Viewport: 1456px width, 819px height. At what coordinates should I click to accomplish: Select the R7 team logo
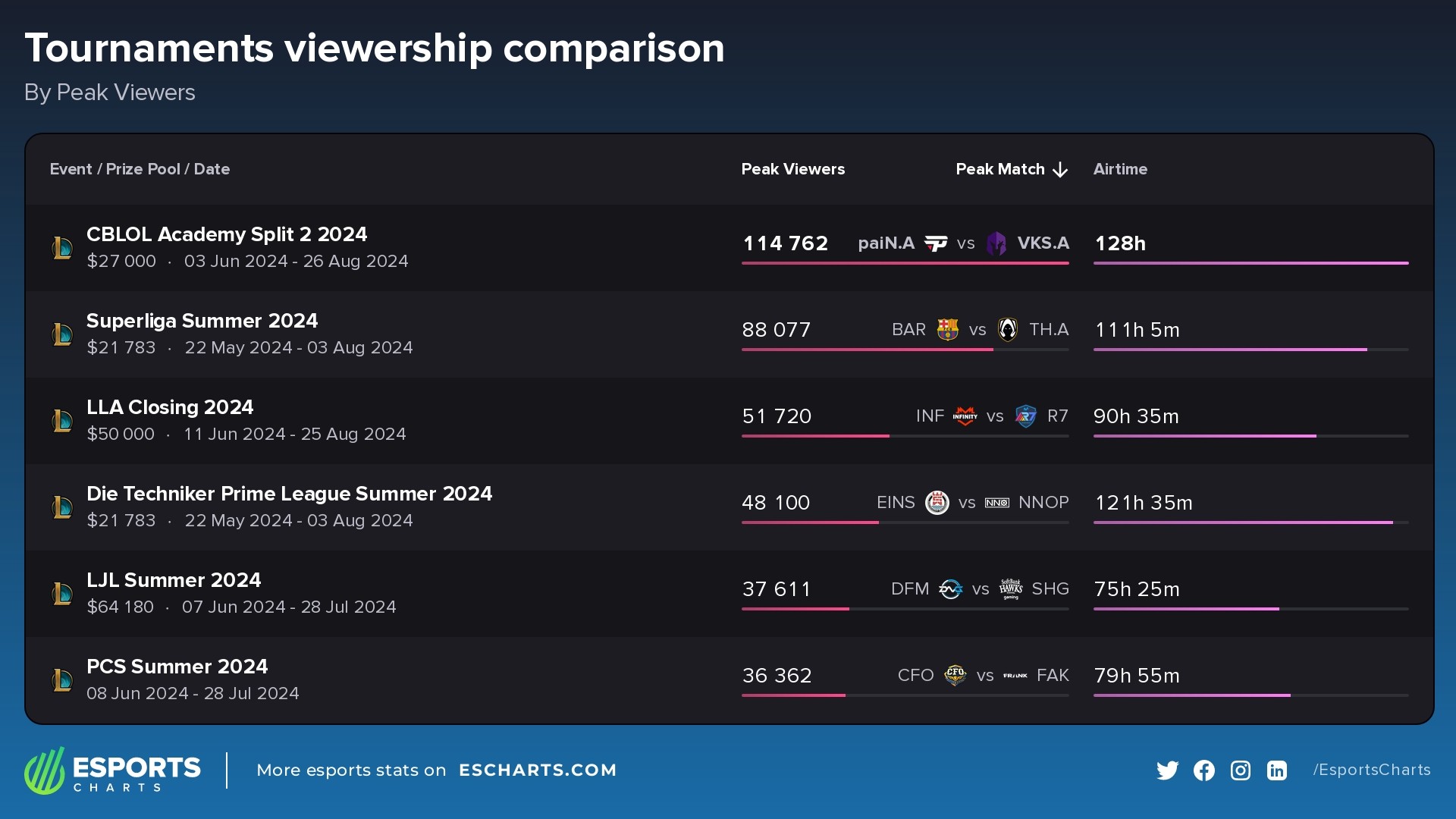(1025, 416)
